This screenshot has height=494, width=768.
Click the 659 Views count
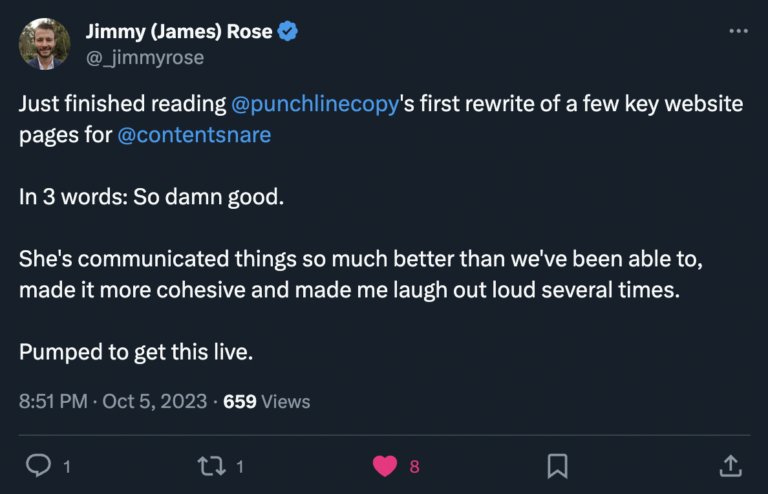[x=266, y=402]
